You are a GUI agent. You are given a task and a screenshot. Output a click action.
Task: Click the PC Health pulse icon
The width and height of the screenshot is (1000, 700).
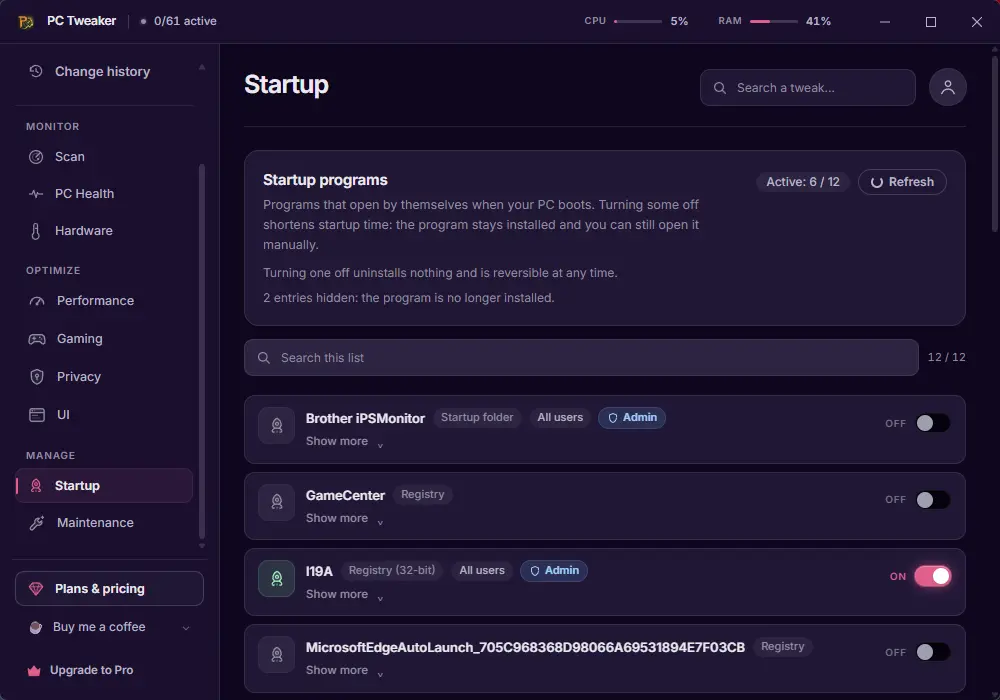point(36,194)
